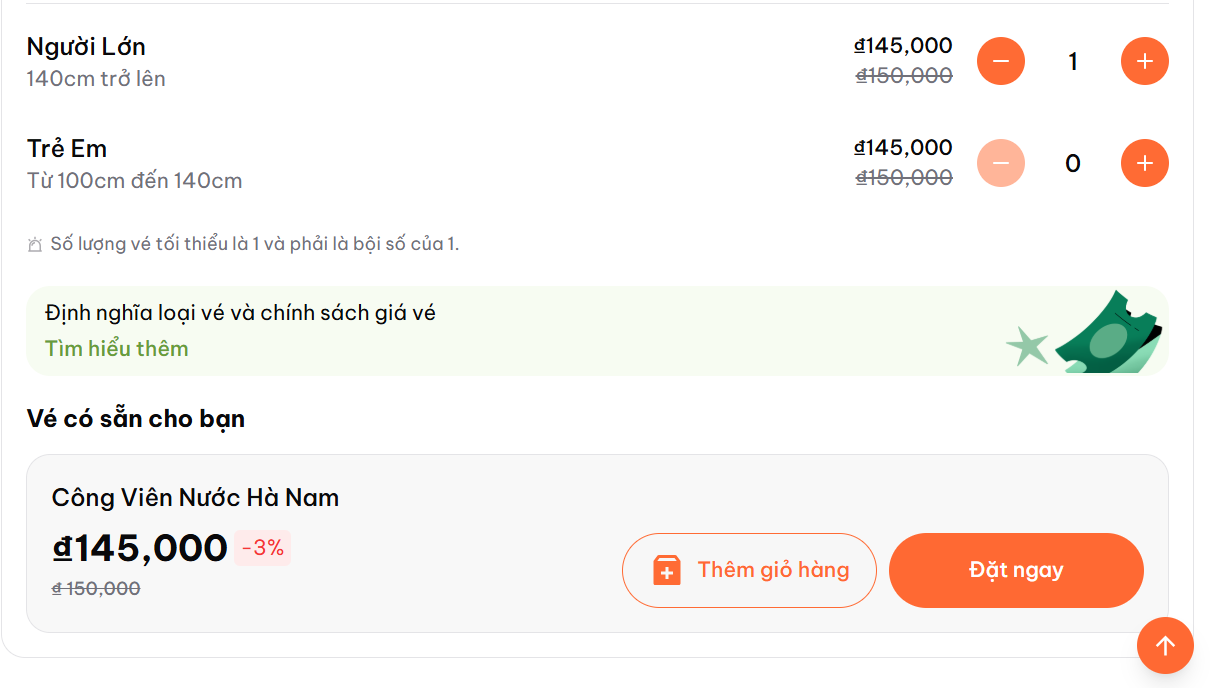
Task: Click the -3% discount badge
Action: [262, 548]
